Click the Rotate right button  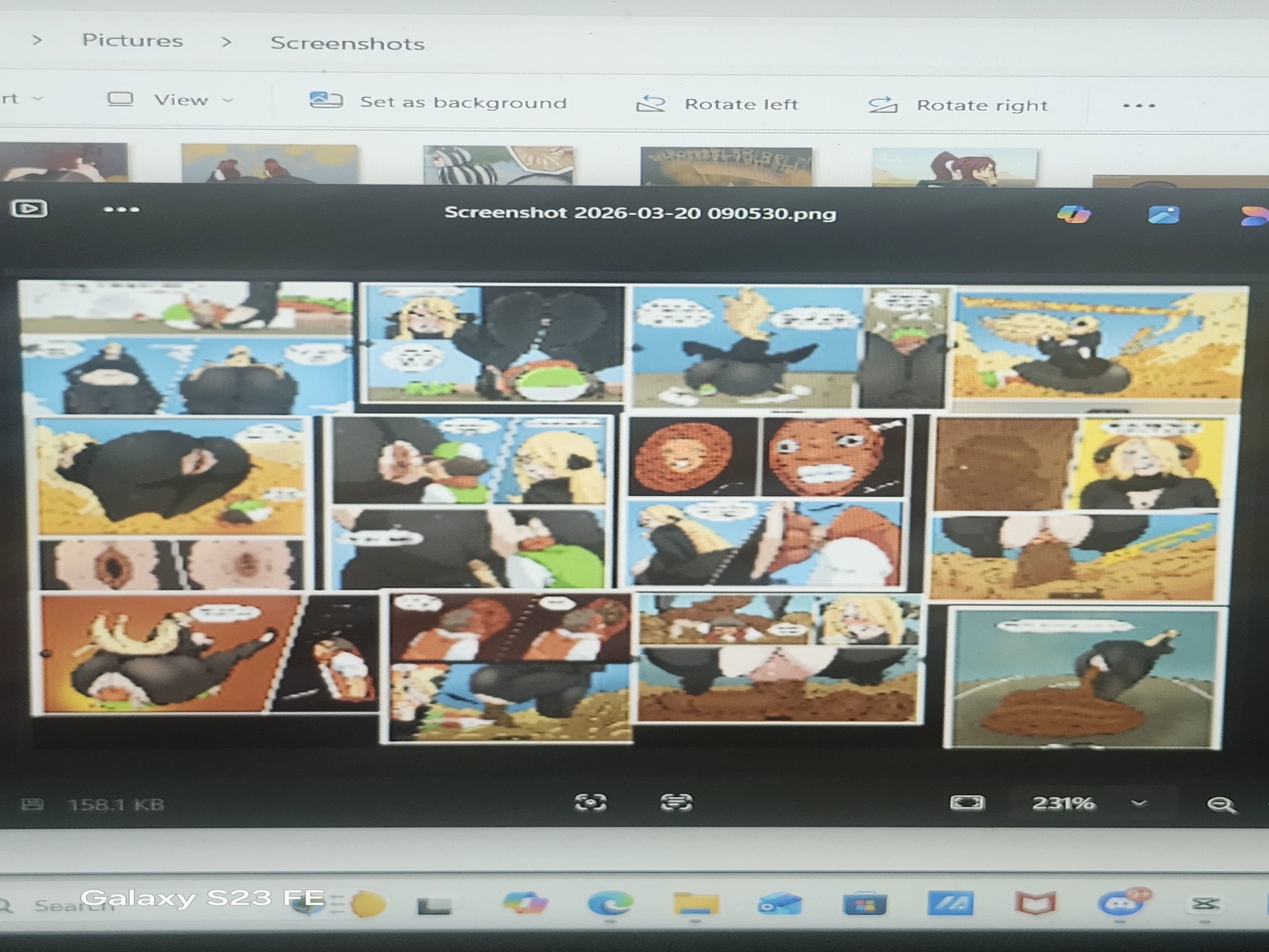(x=958, y=106)
